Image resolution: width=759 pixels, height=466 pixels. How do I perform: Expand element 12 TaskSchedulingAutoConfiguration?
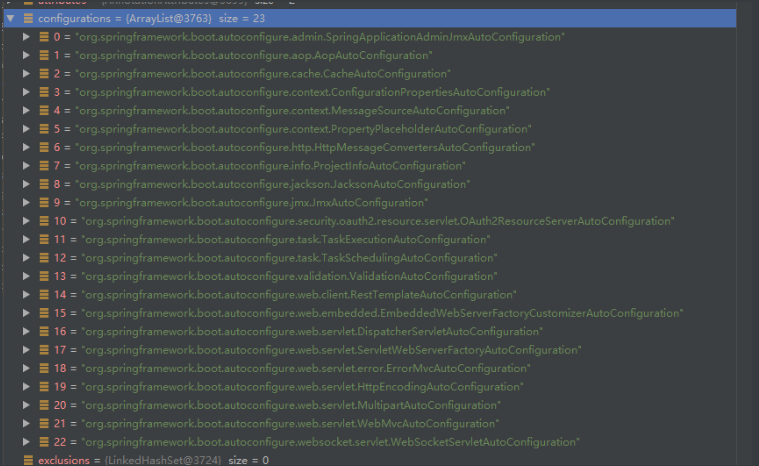point(26,257)
